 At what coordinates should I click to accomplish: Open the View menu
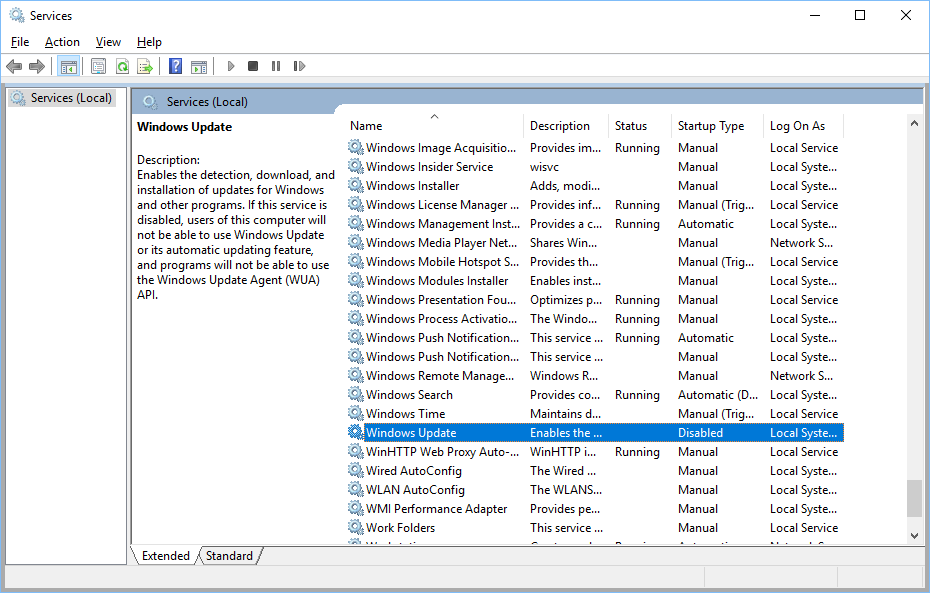click(x=108, y=42)
